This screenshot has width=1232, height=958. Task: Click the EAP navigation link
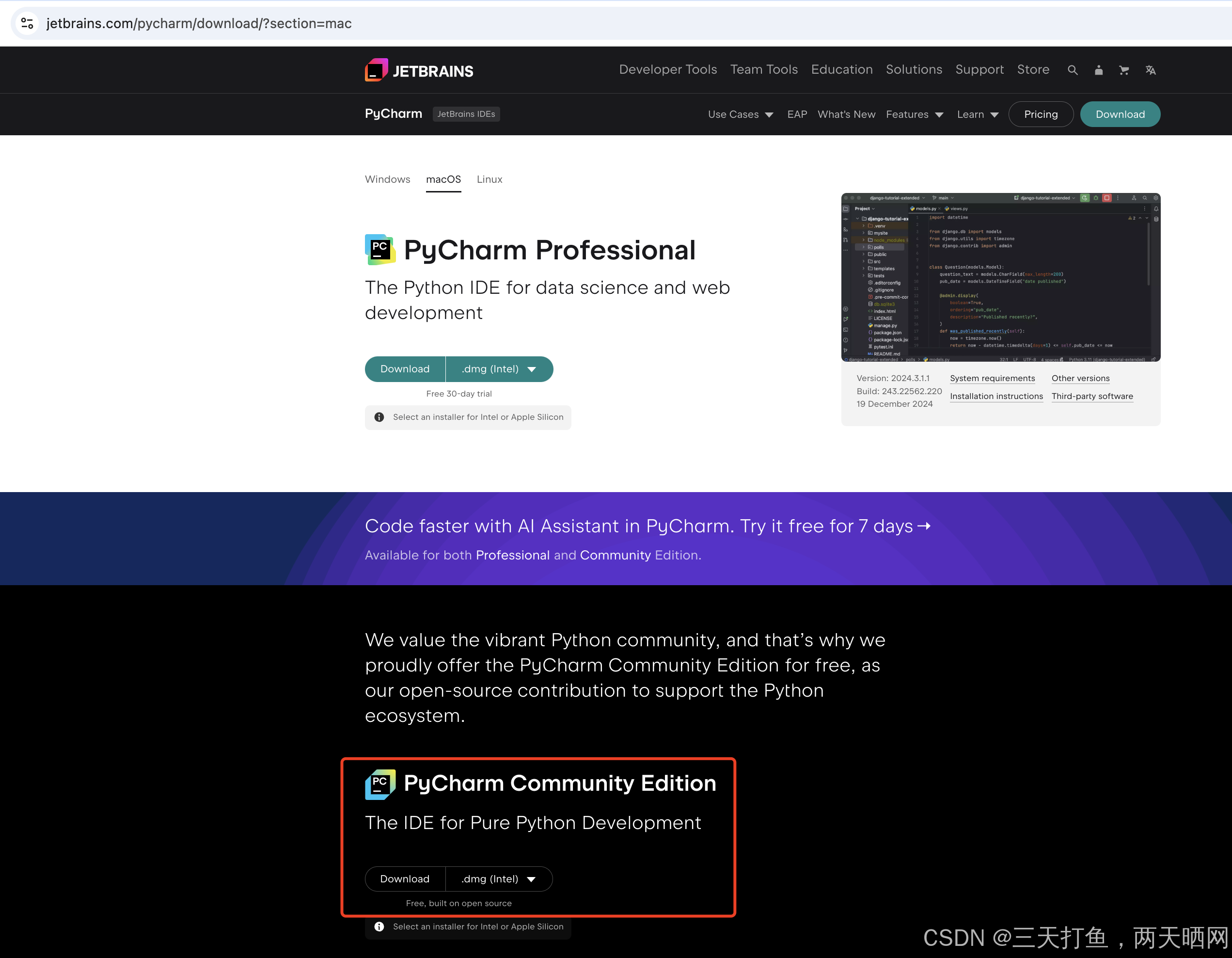pos(797,114)
